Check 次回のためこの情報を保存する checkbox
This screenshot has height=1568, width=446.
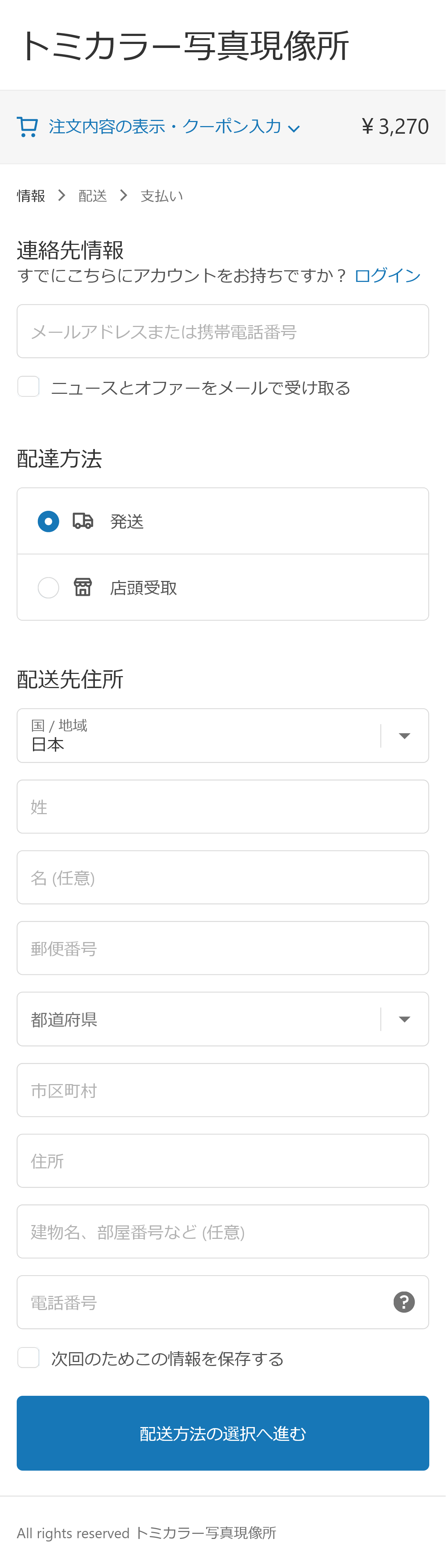[x=28, y=1358]
